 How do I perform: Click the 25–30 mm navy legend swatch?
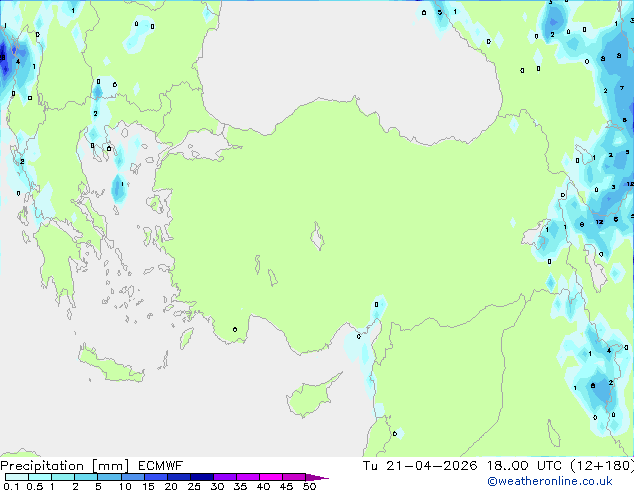click(x=201, y=477)
